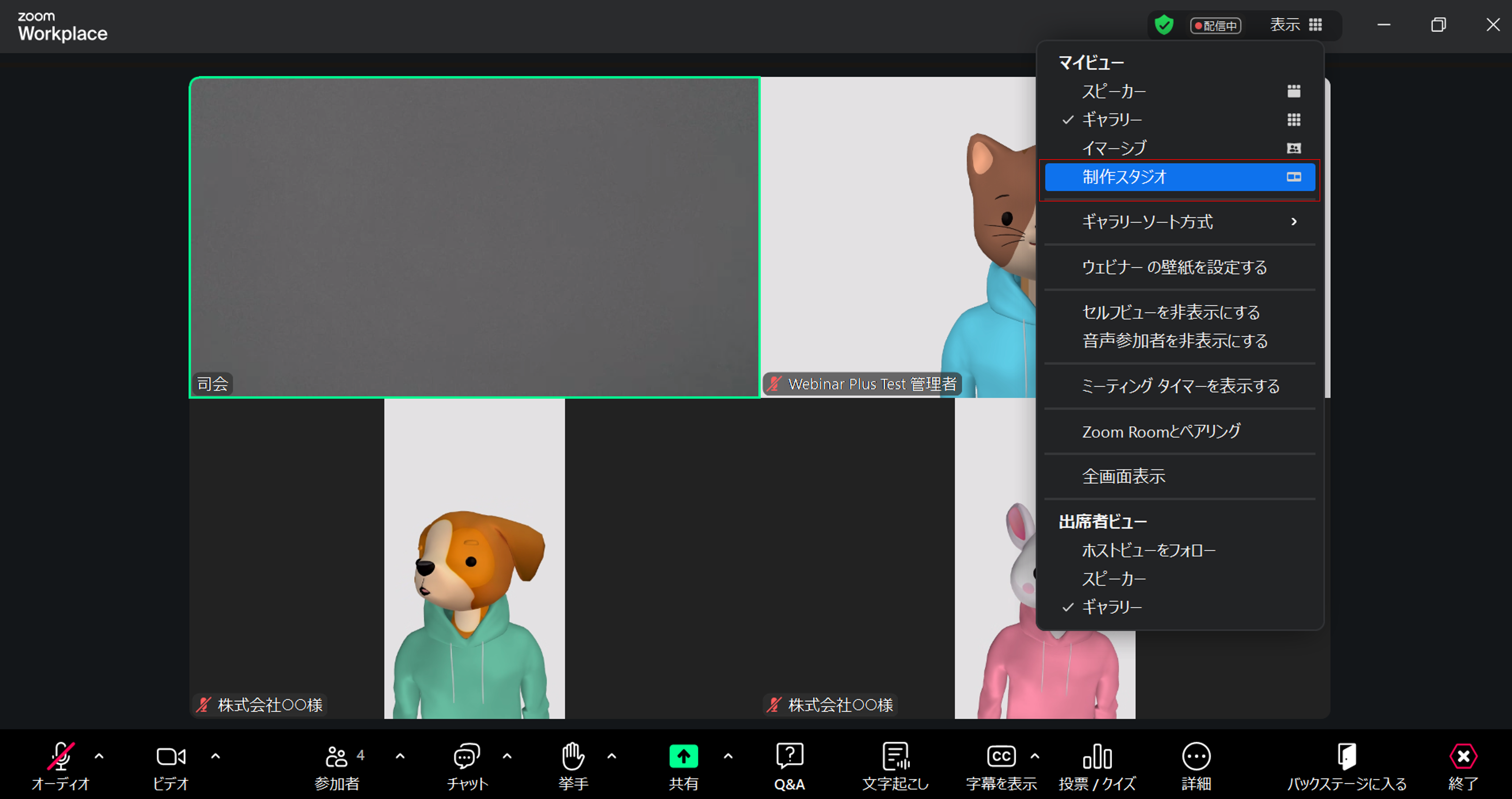Click the 配信中 live indicator

click(1215, 25)
